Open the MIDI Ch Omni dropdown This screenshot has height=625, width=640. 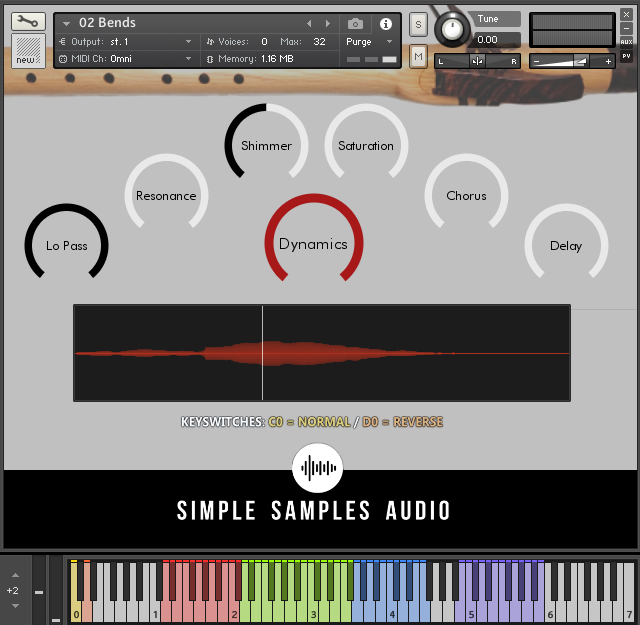(127, 59)
